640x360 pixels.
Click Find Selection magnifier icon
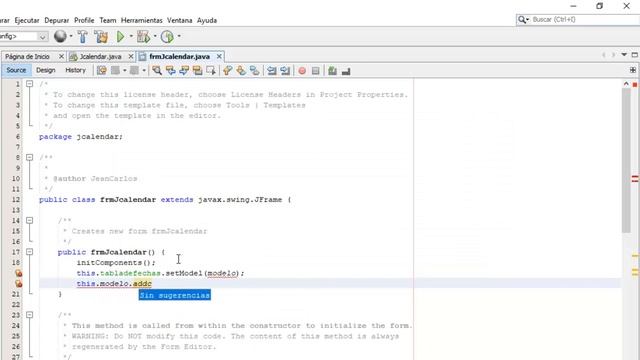(x=157, y=71)
